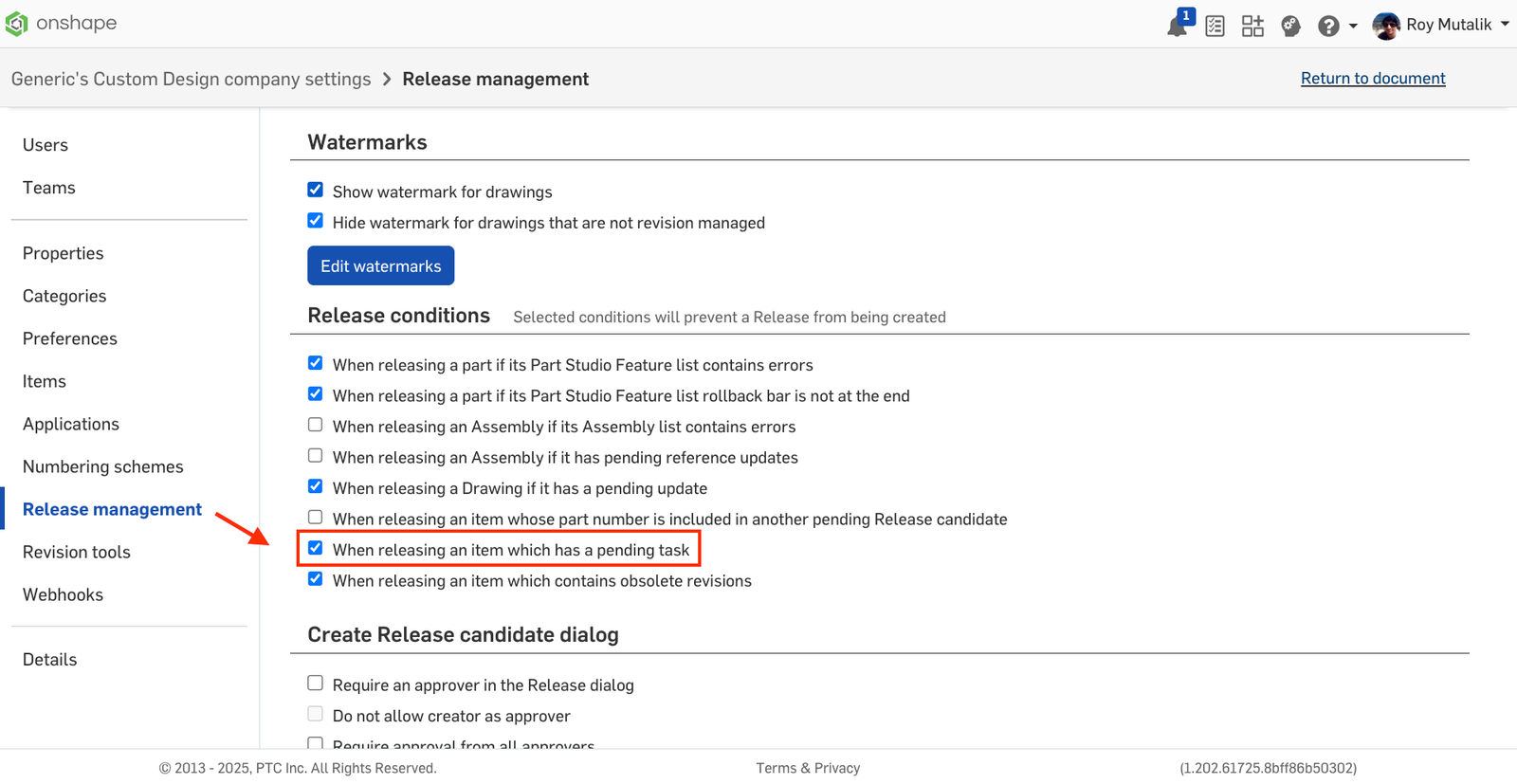This screenshot has height=784, width=1517.
Task: Click the help question mark icon
Action: pos(1328,26)
